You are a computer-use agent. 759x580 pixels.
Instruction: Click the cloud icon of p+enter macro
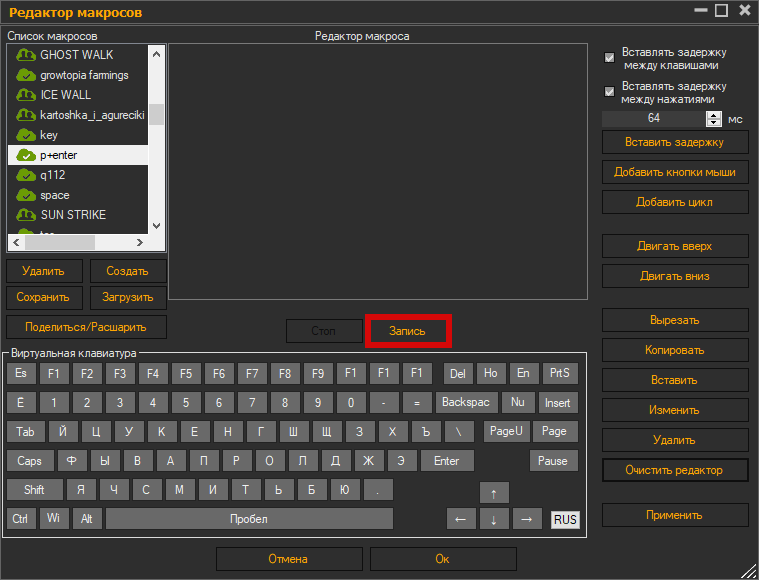[x=26, y=155]
